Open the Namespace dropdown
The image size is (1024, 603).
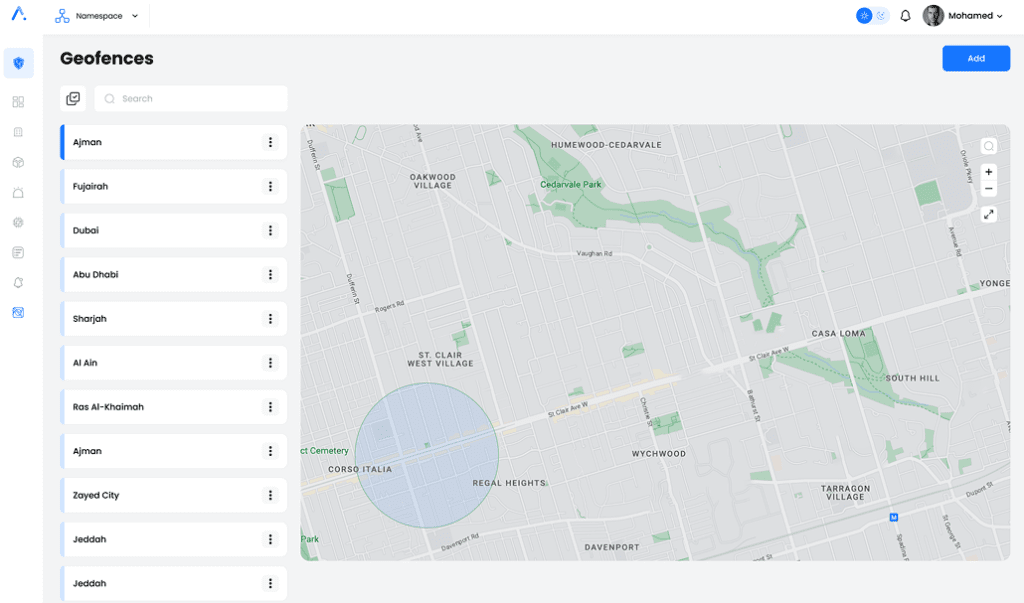tap(98, 16)
